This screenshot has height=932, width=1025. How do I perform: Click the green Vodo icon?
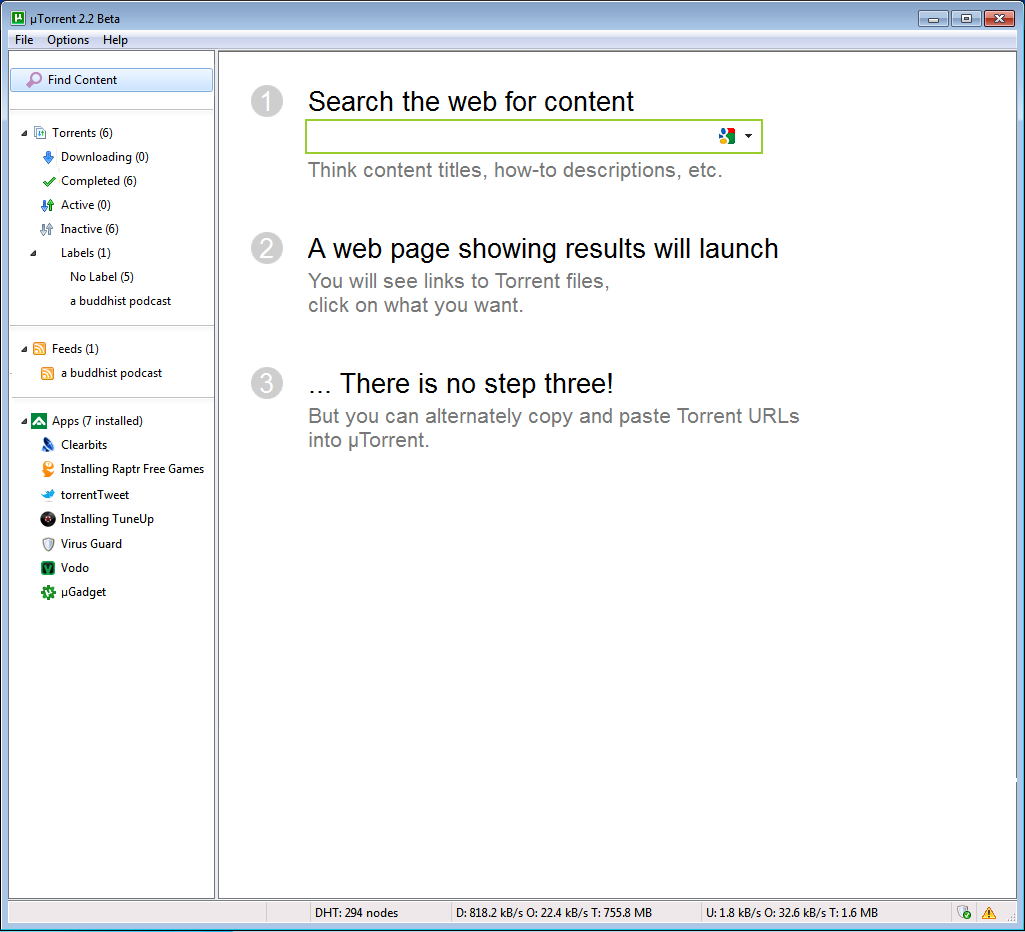(x=48, y=568)
